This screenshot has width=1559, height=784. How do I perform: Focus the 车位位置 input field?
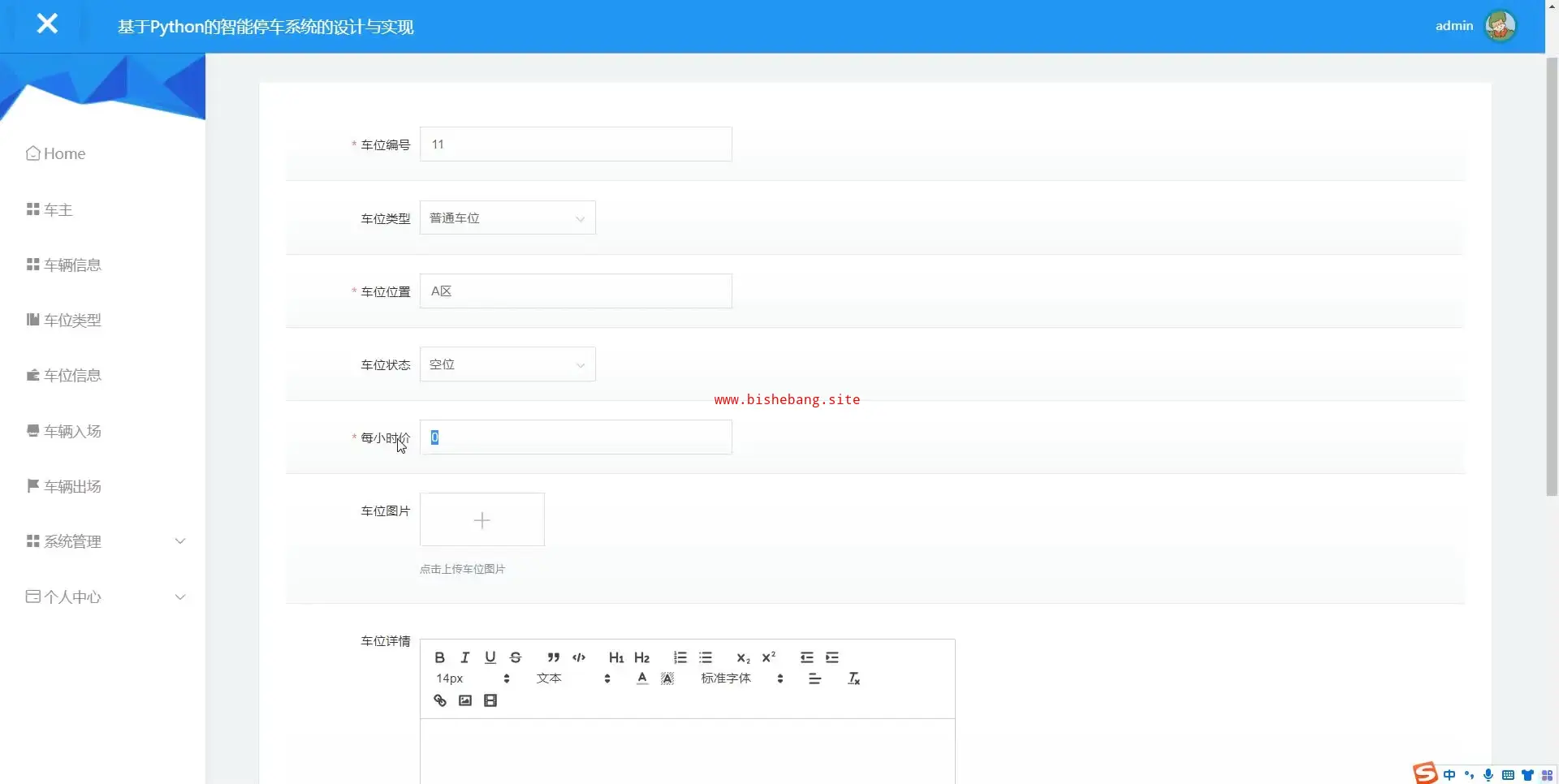(x=576, y=291)
